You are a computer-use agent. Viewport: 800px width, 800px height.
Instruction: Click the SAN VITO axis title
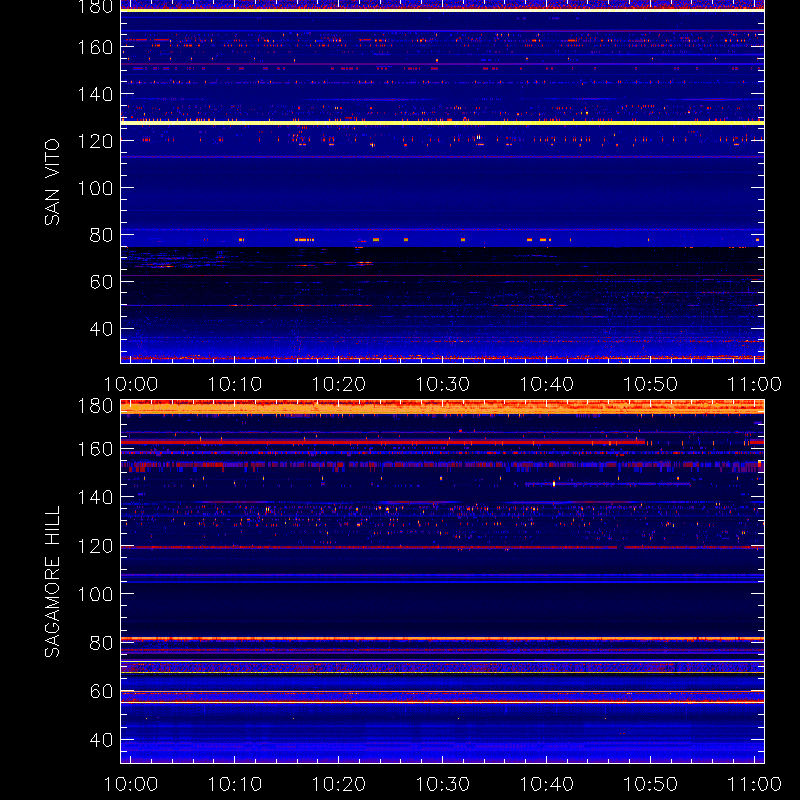click(52, 182)
